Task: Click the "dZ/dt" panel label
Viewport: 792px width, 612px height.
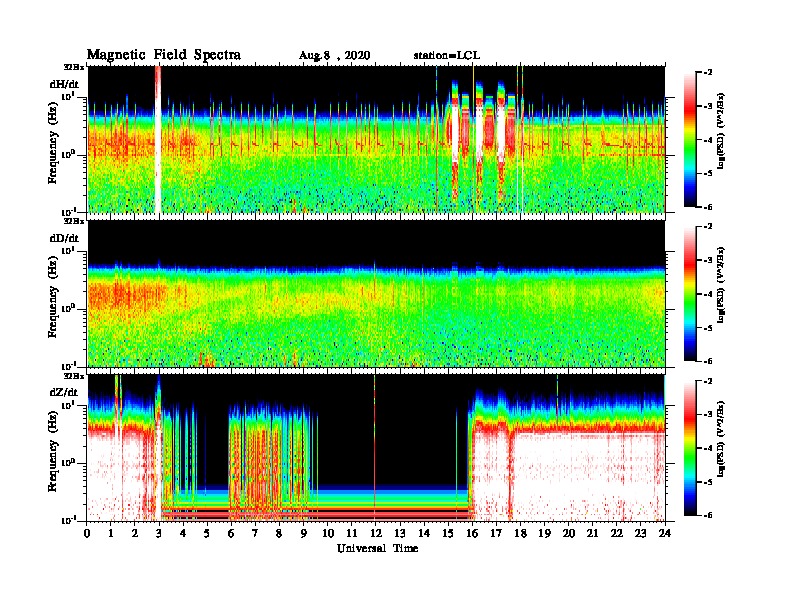Action: [x=64, y=392]
